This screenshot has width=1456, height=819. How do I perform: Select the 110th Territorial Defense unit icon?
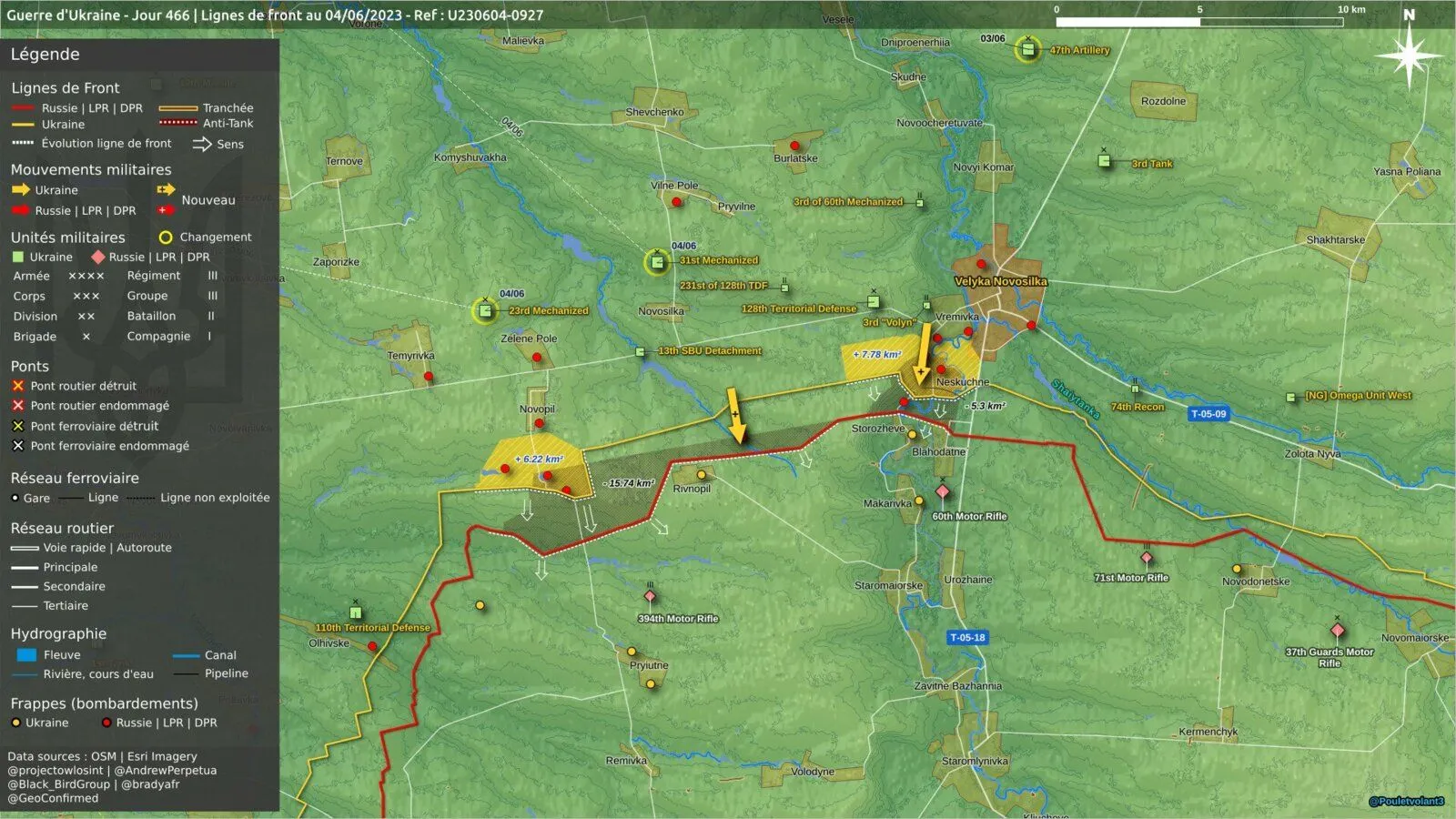point(356,612)
